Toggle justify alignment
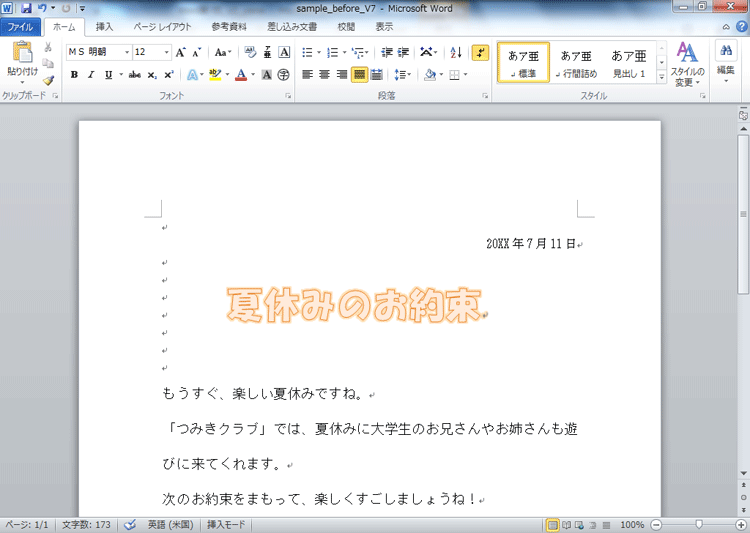750x533 pixels. pos(359,75)
